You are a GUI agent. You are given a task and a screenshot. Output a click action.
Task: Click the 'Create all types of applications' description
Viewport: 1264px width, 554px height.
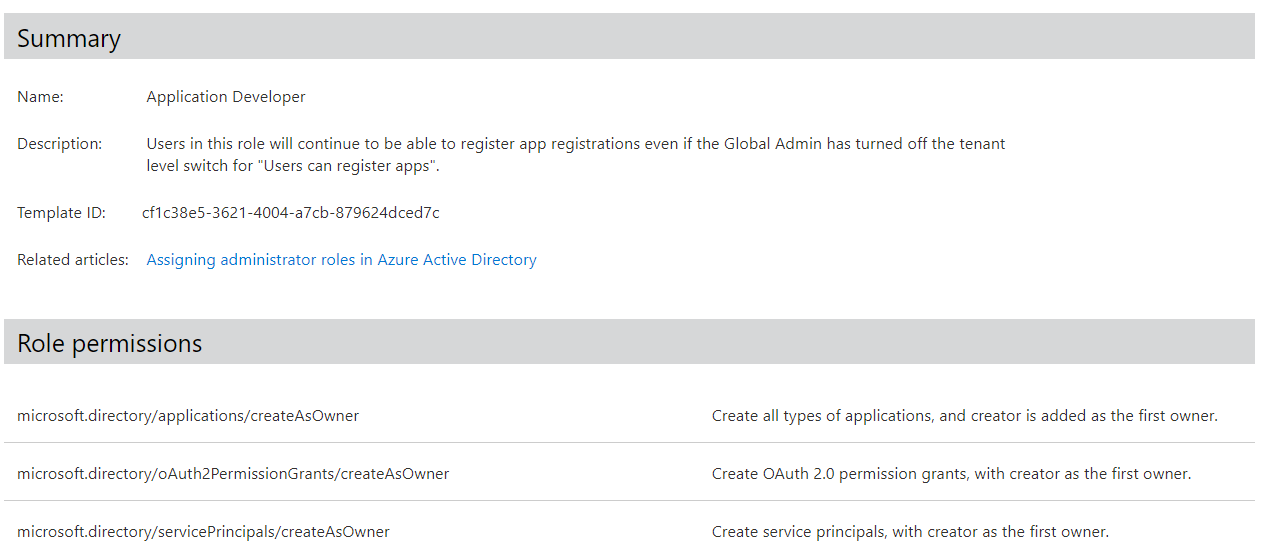click(965, 416)
